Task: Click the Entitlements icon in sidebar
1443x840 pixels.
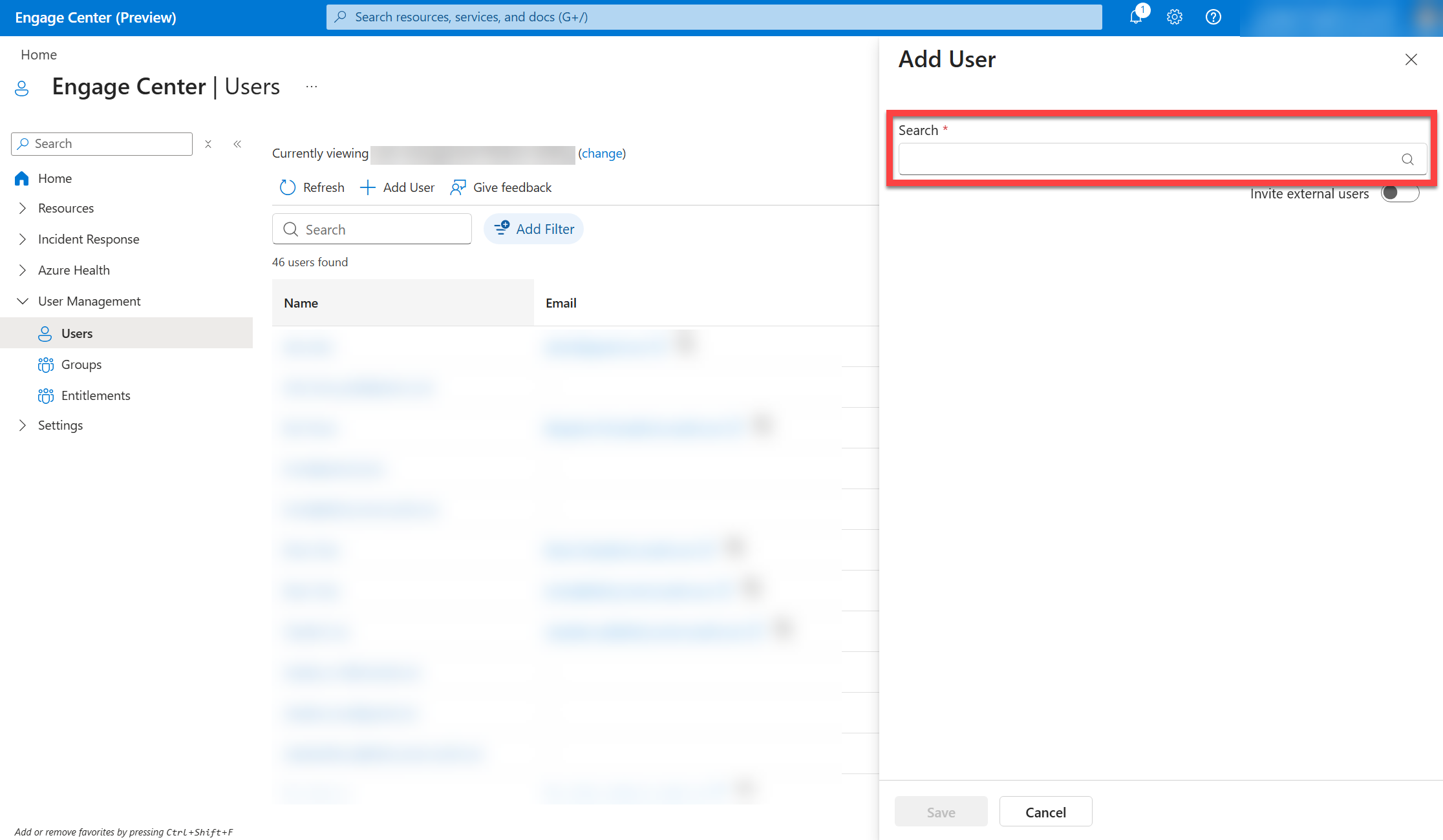Action: 45,395
